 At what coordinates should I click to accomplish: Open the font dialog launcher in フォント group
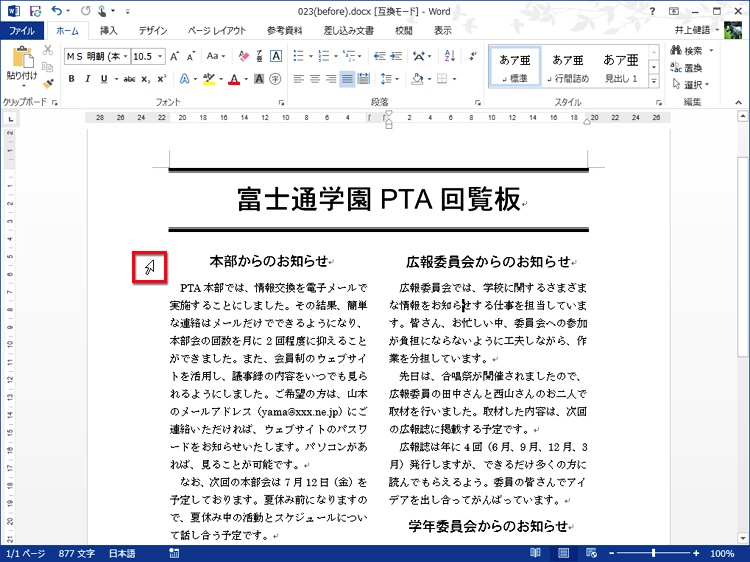(281, 102)
